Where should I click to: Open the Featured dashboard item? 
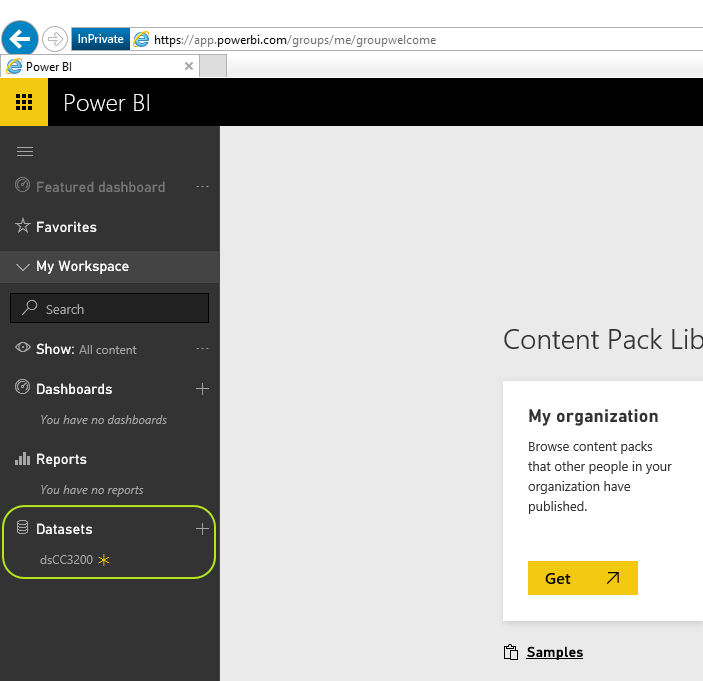[100, 187]
